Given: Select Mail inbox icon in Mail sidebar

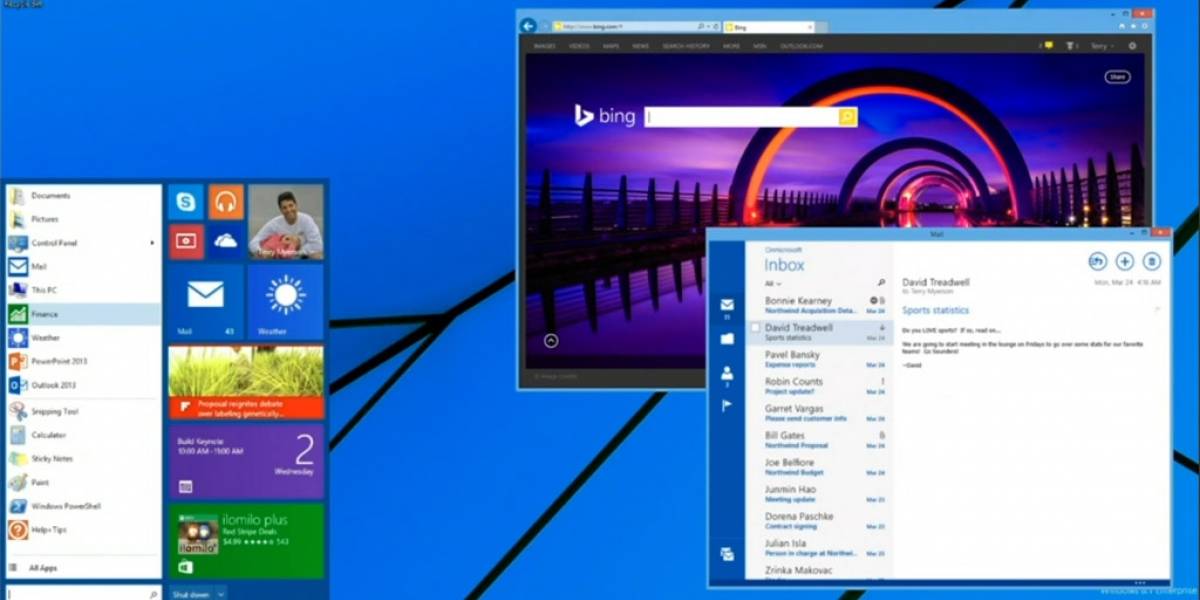Looking at the screenshot, I should click(727, 305).
